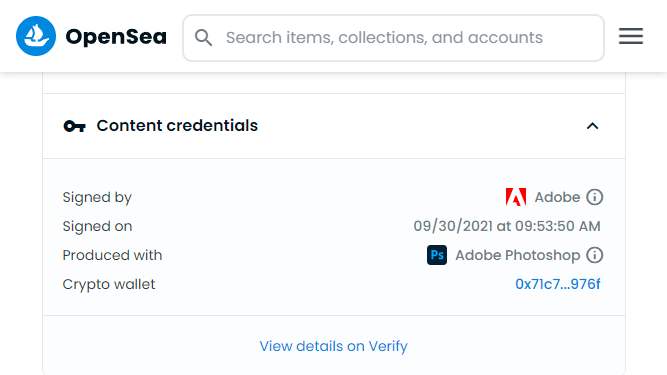Click the info icon beside Adobe Photoshop
Viewport: 667px width, 375px height.
(x=594, y=255)
